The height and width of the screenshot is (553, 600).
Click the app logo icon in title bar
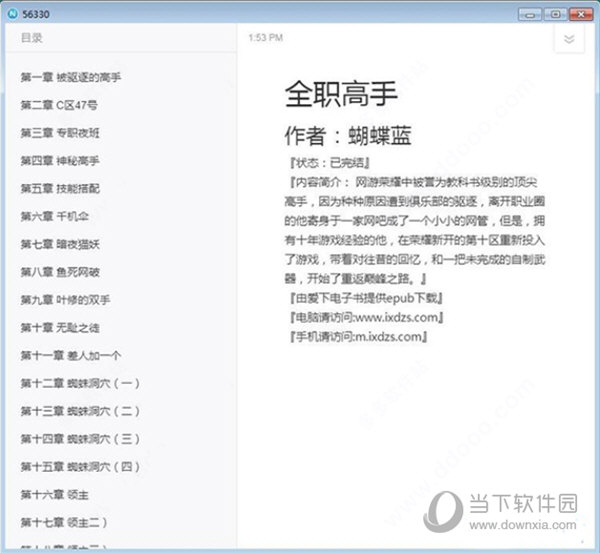(x=12, y=14)
